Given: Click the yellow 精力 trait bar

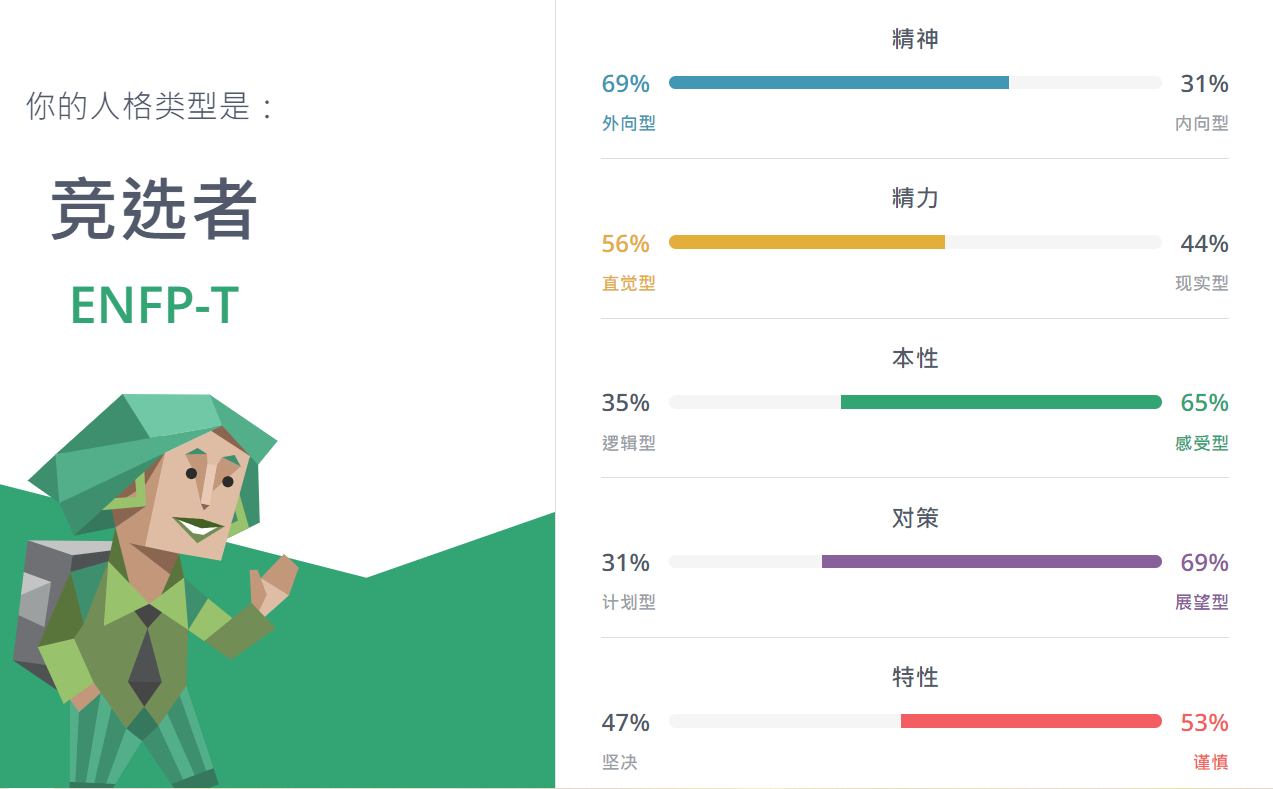Looking at the screenshot, I should coord(806,242).
